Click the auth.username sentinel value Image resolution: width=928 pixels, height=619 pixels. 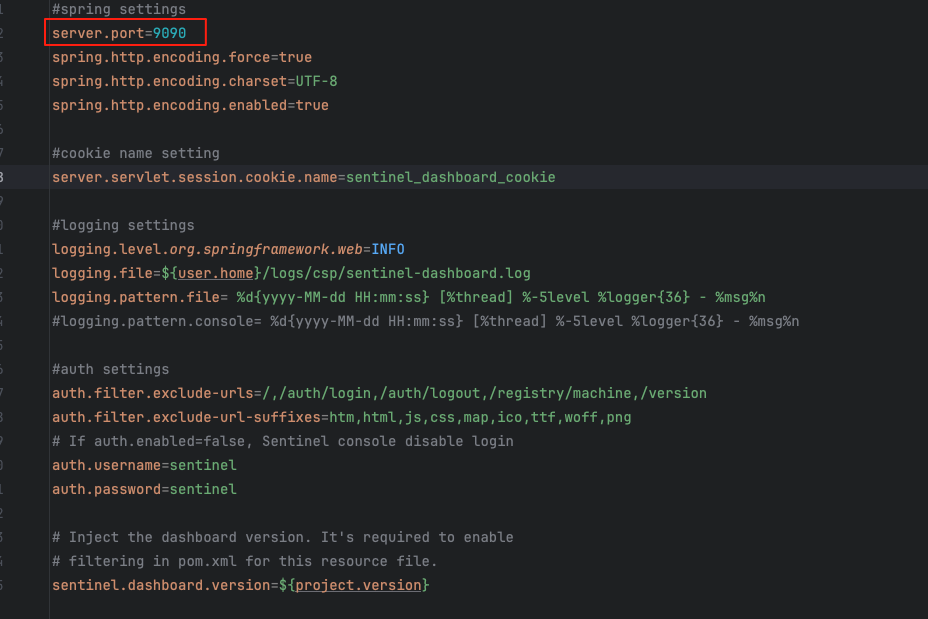pos(203,465)
